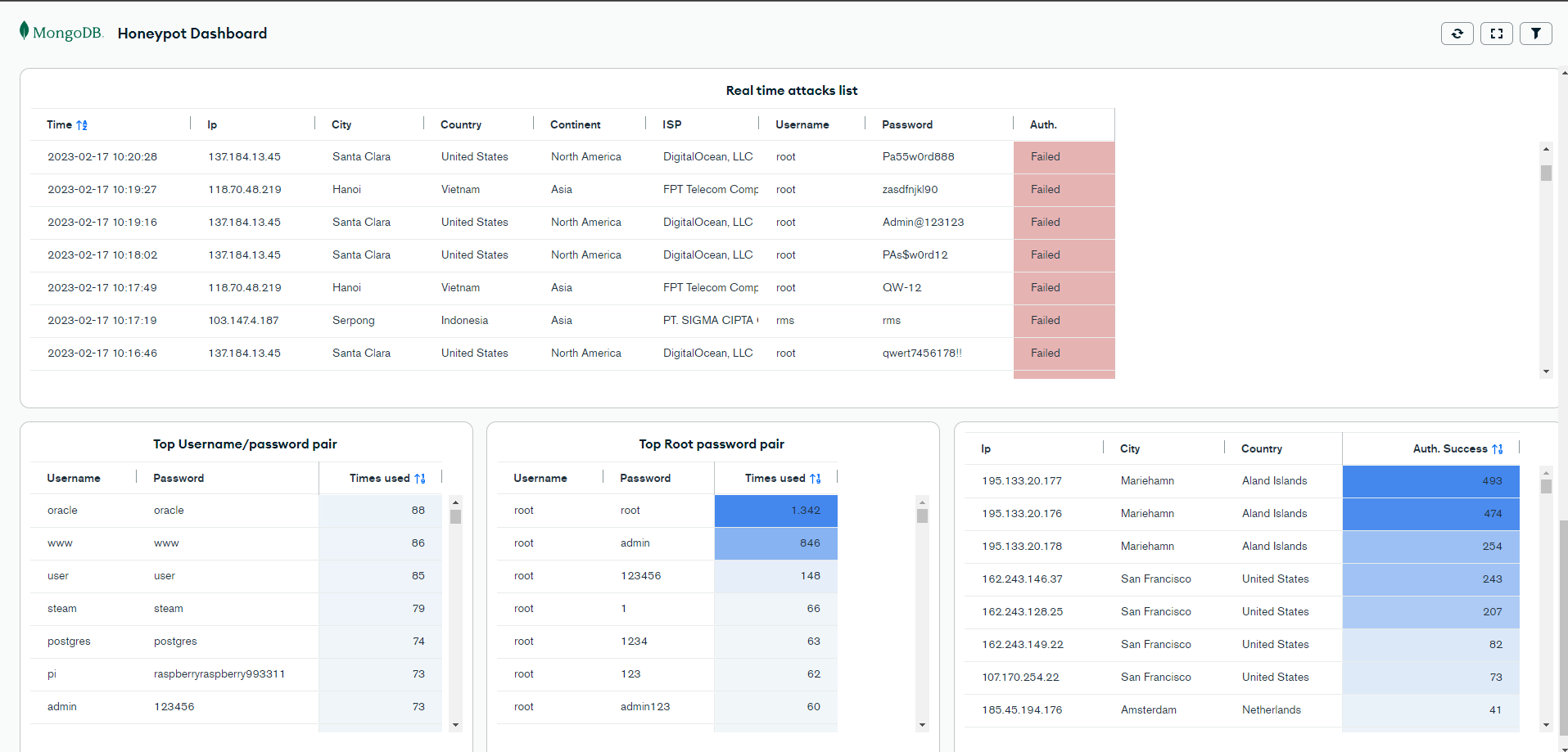Sort by Auth. Success column icon

point(1498,449)
